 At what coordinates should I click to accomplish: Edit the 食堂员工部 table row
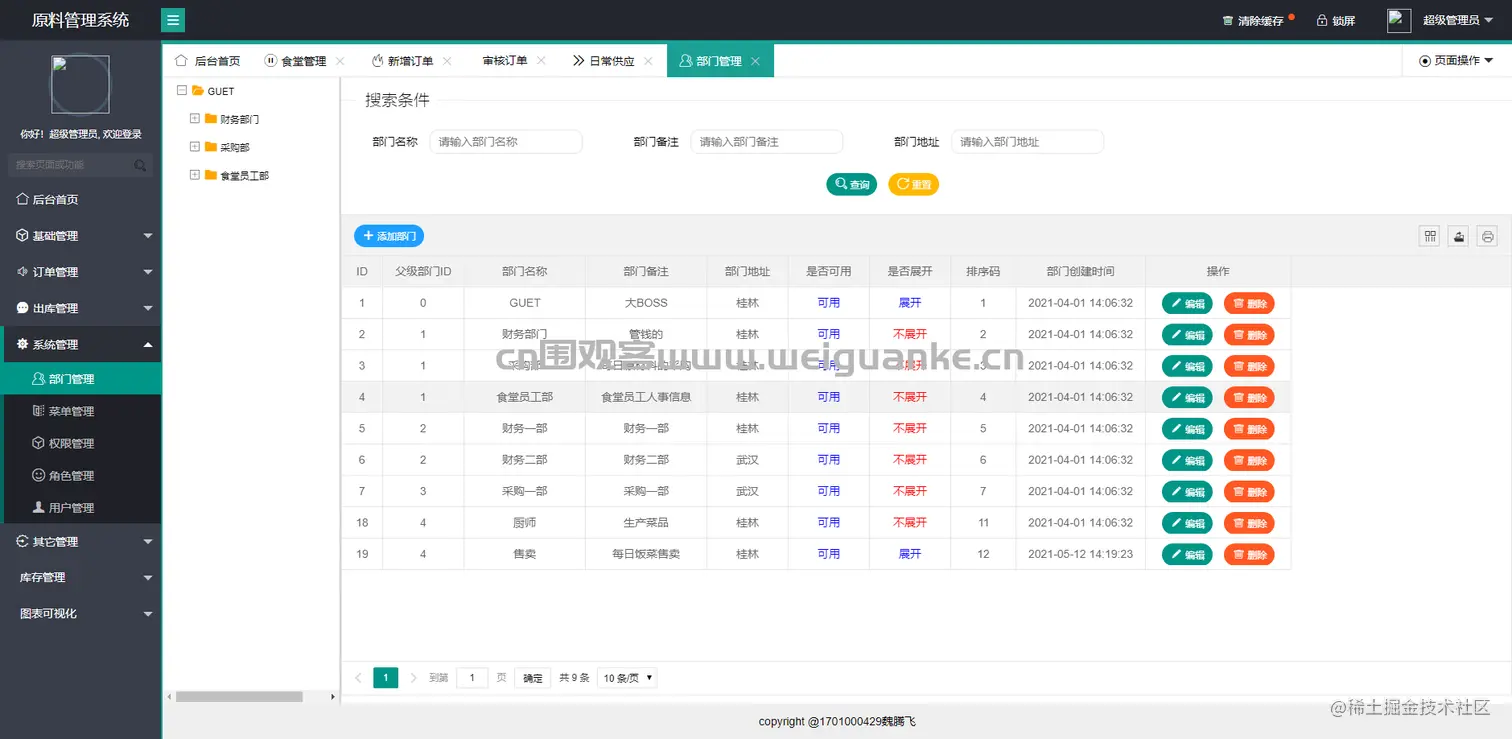[x=1187, y=397]
